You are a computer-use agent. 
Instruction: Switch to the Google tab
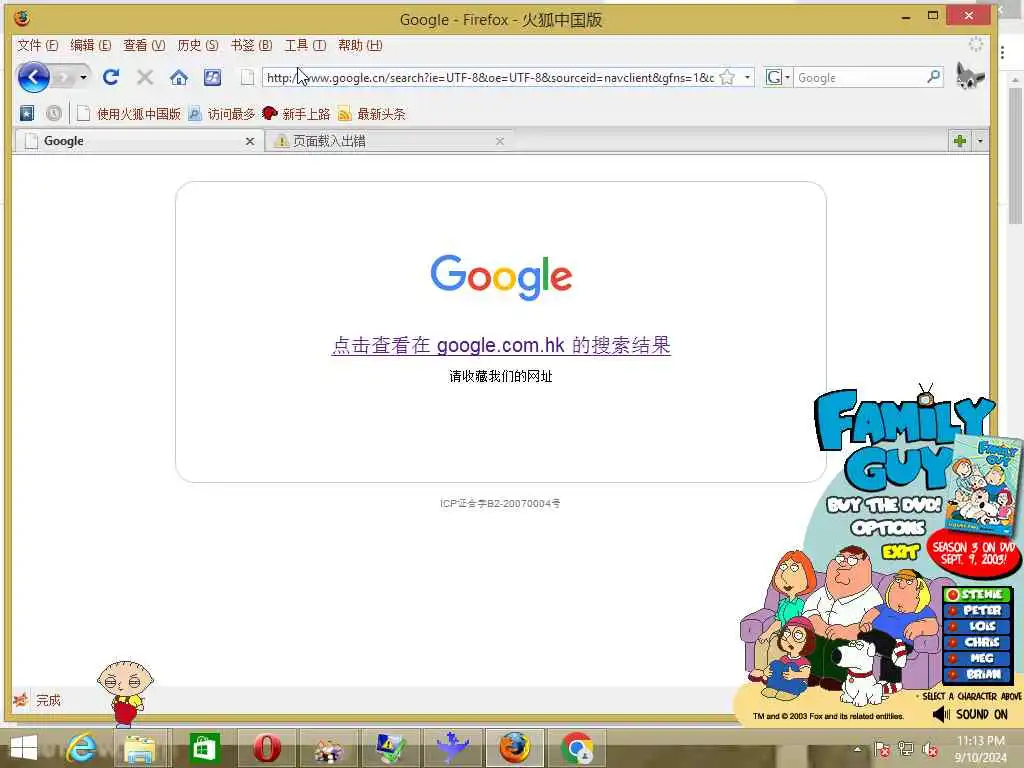point(139,141)
